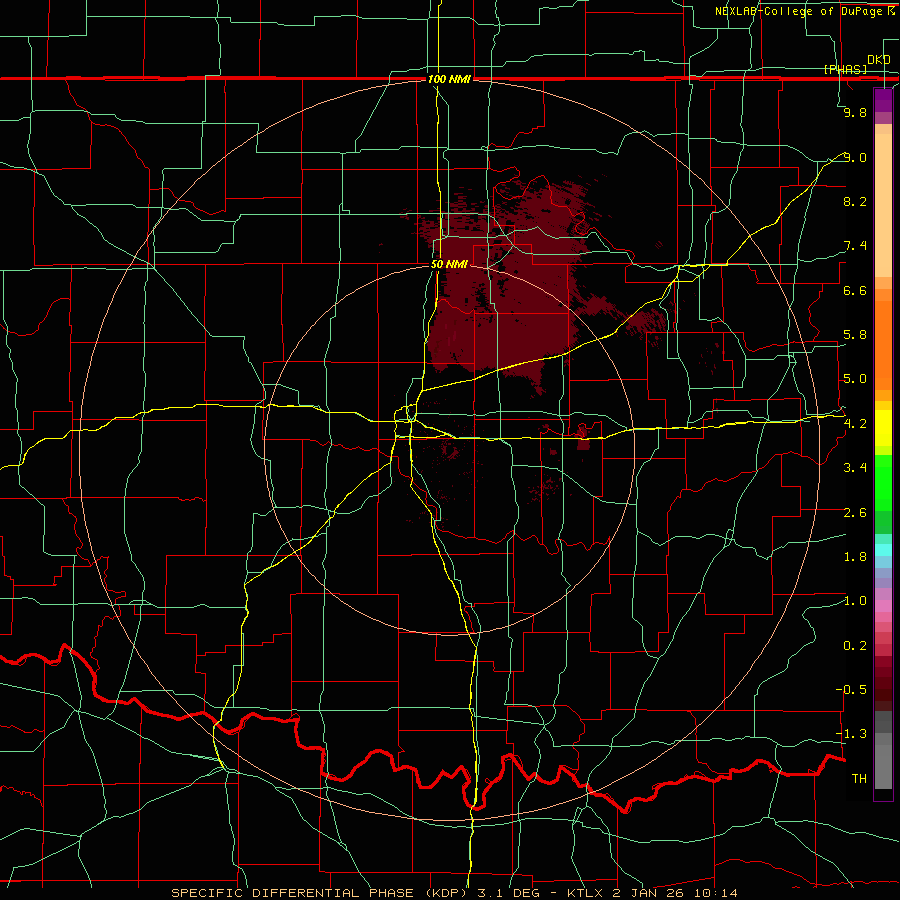Pick the pink swatch on the color bar
The image size is (900, 900).
point(883,606)
